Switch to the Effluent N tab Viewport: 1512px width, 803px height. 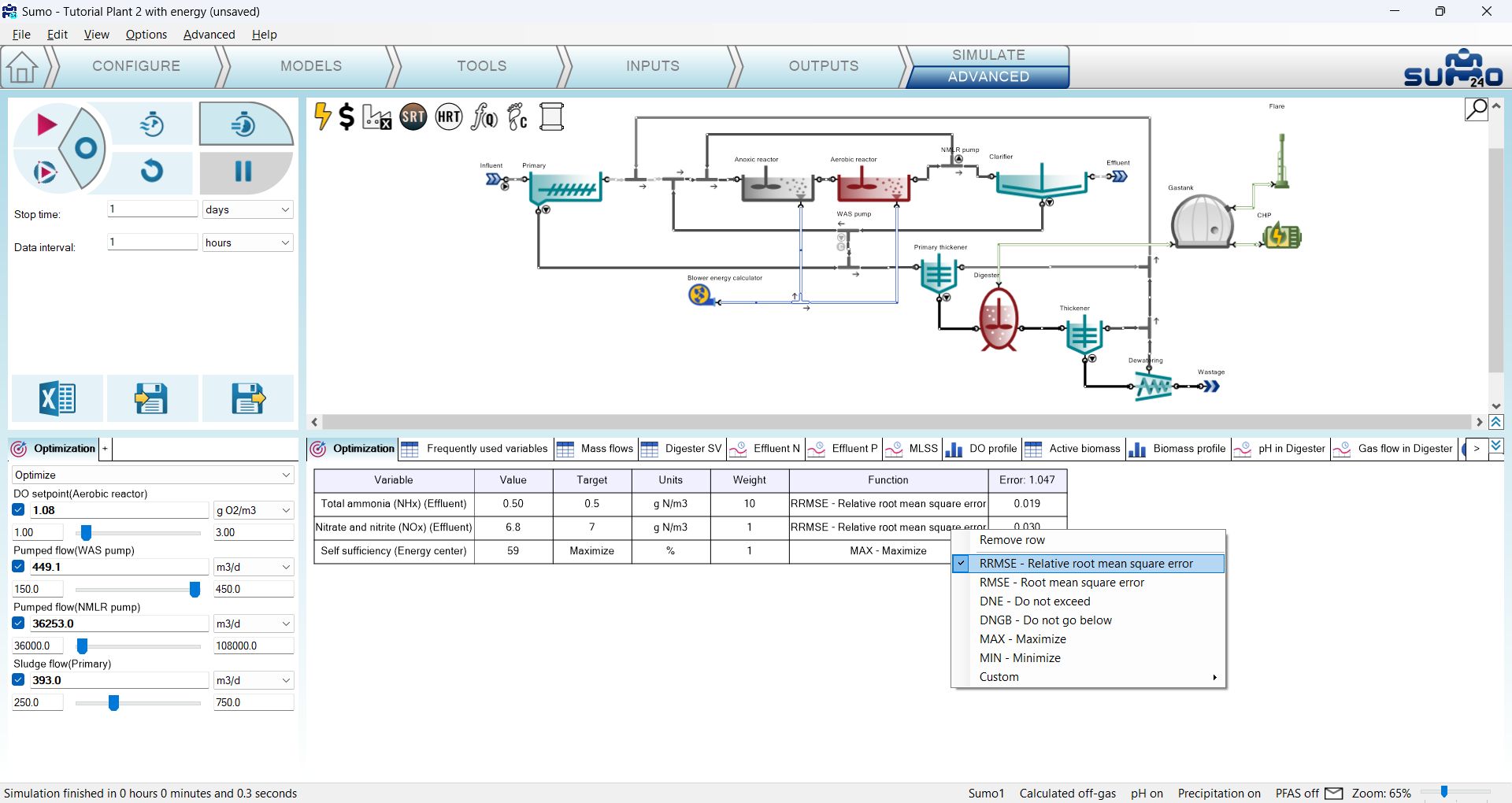tap(765, 449)
